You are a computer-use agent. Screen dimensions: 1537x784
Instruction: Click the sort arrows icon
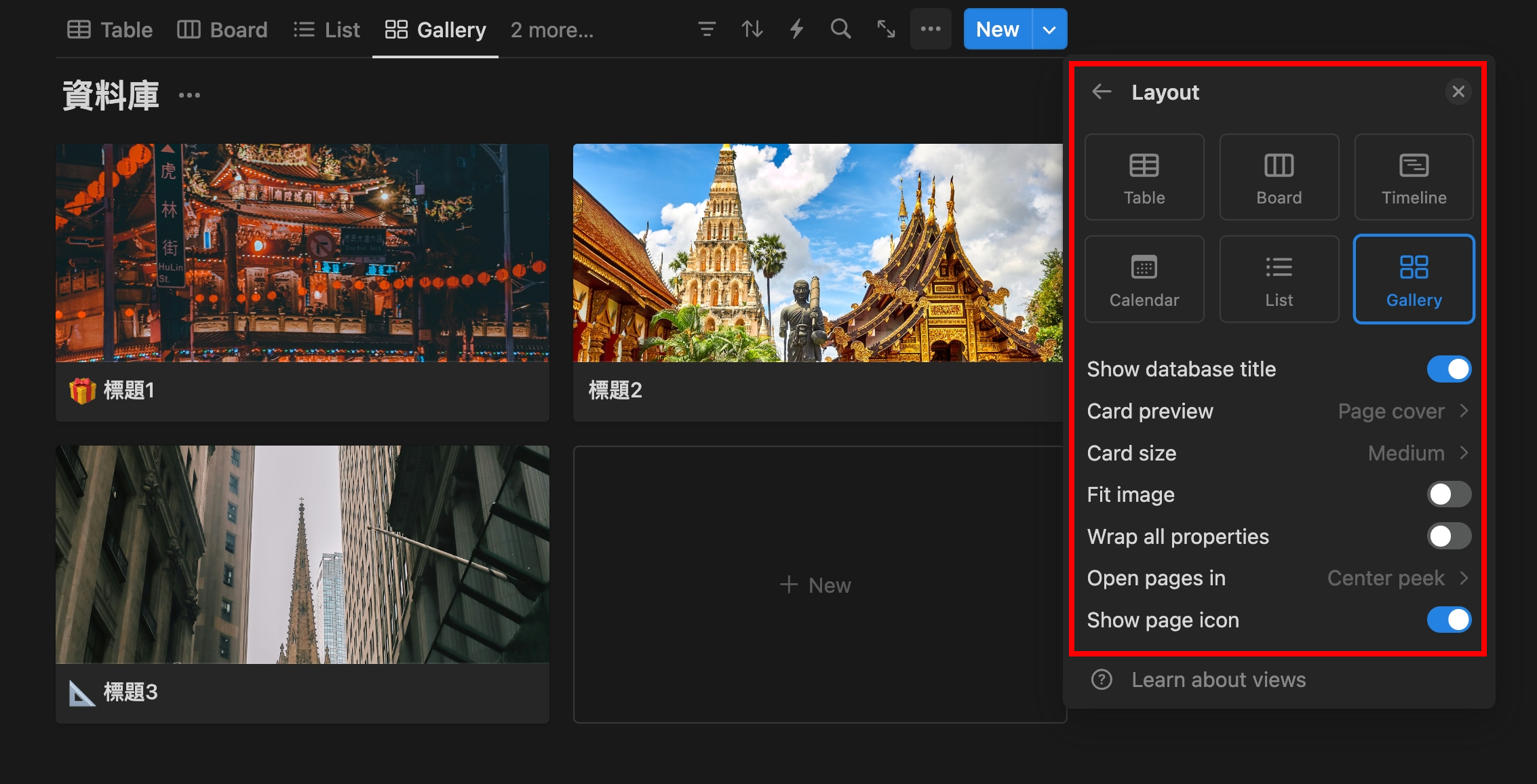pyautogui.click(x=752, y=29)
